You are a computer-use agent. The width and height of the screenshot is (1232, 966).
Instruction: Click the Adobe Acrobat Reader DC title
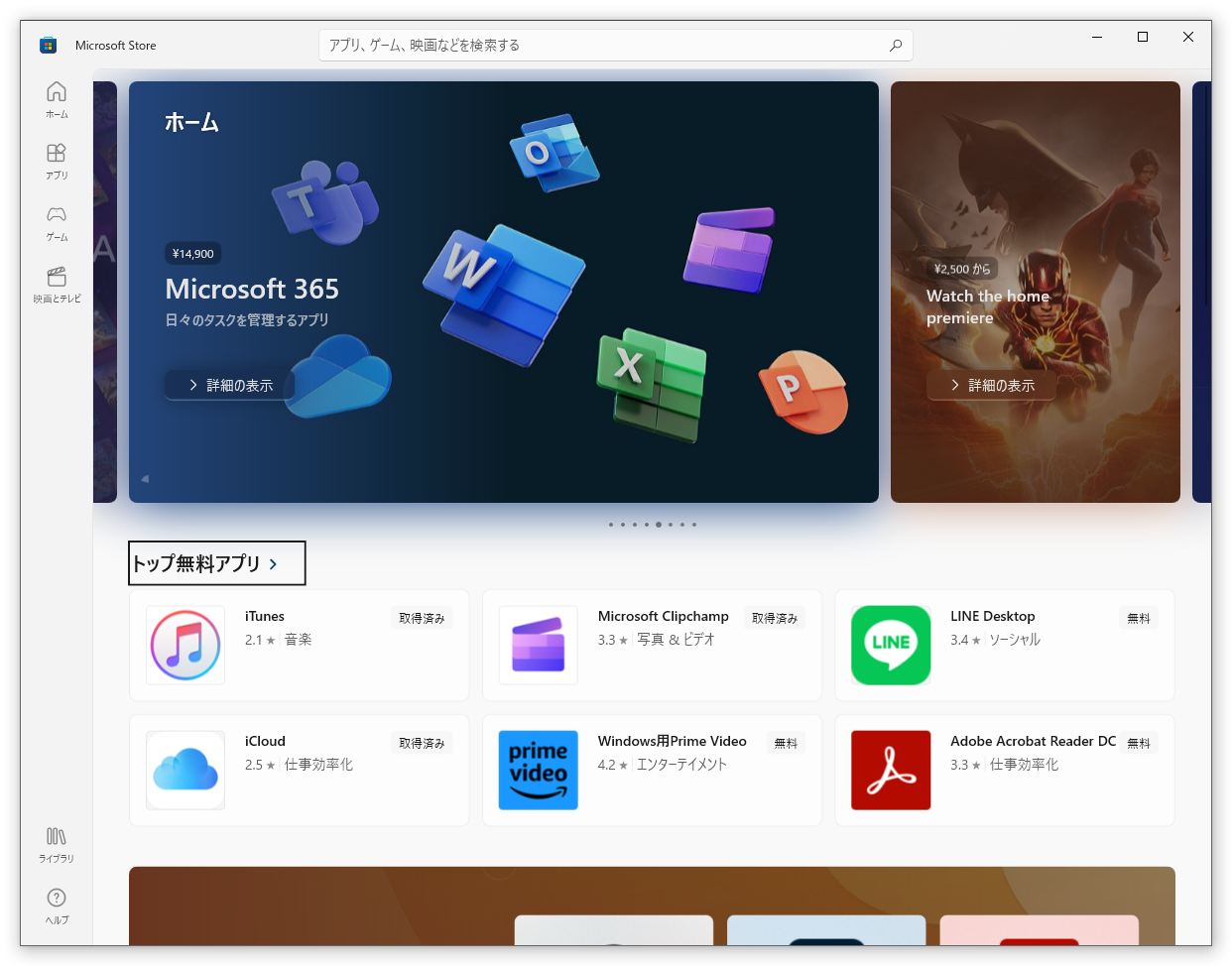(1034, 741)
